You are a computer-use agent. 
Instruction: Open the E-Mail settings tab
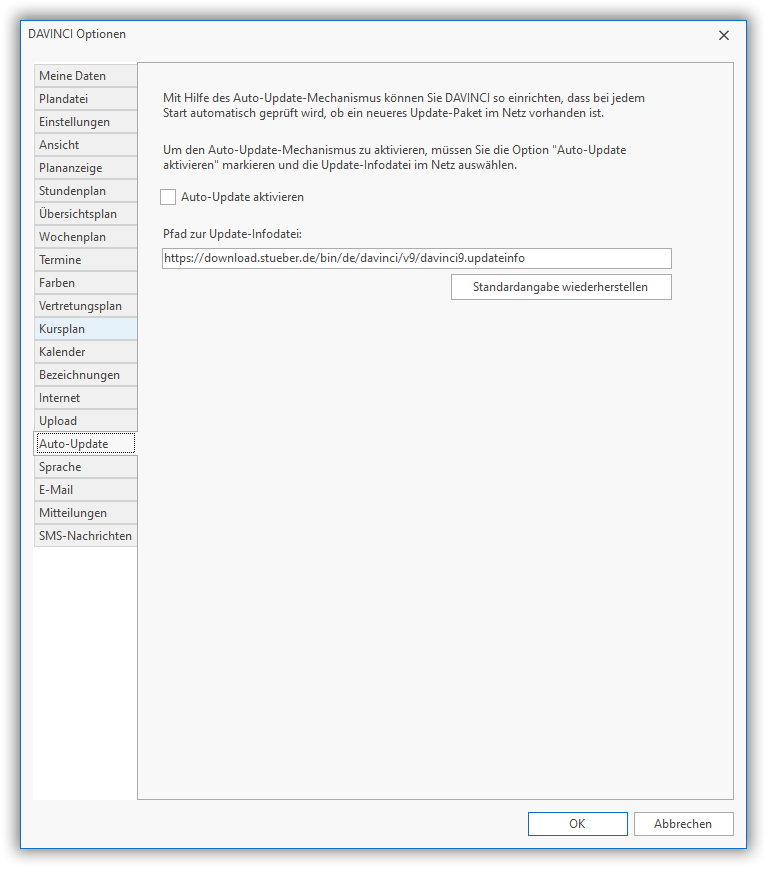(84, 490)
